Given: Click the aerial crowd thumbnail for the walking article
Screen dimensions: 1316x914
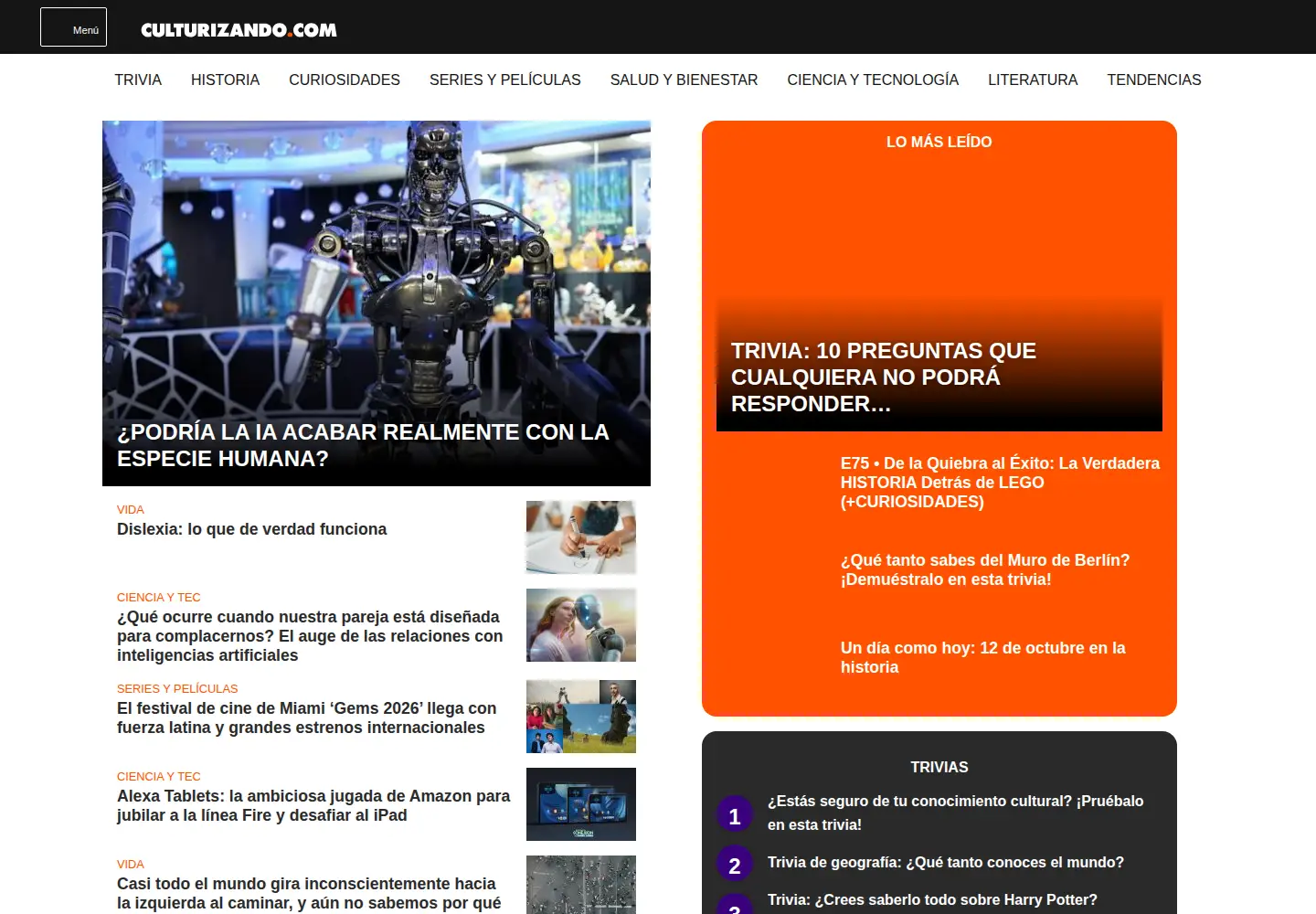Looking at the screenshot, I should tap(581, 885).
